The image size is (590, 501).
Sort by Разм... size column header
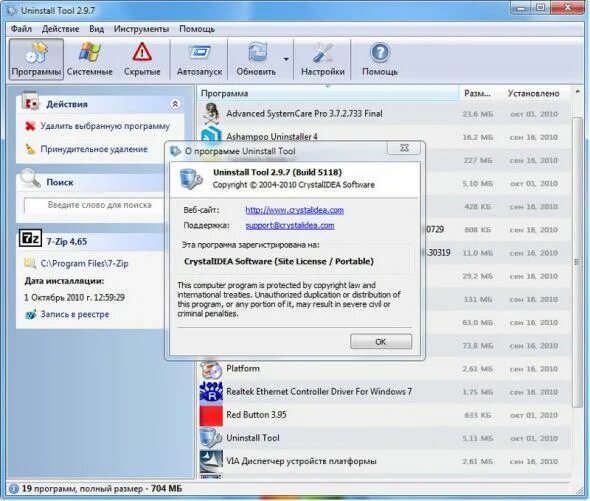477,93
